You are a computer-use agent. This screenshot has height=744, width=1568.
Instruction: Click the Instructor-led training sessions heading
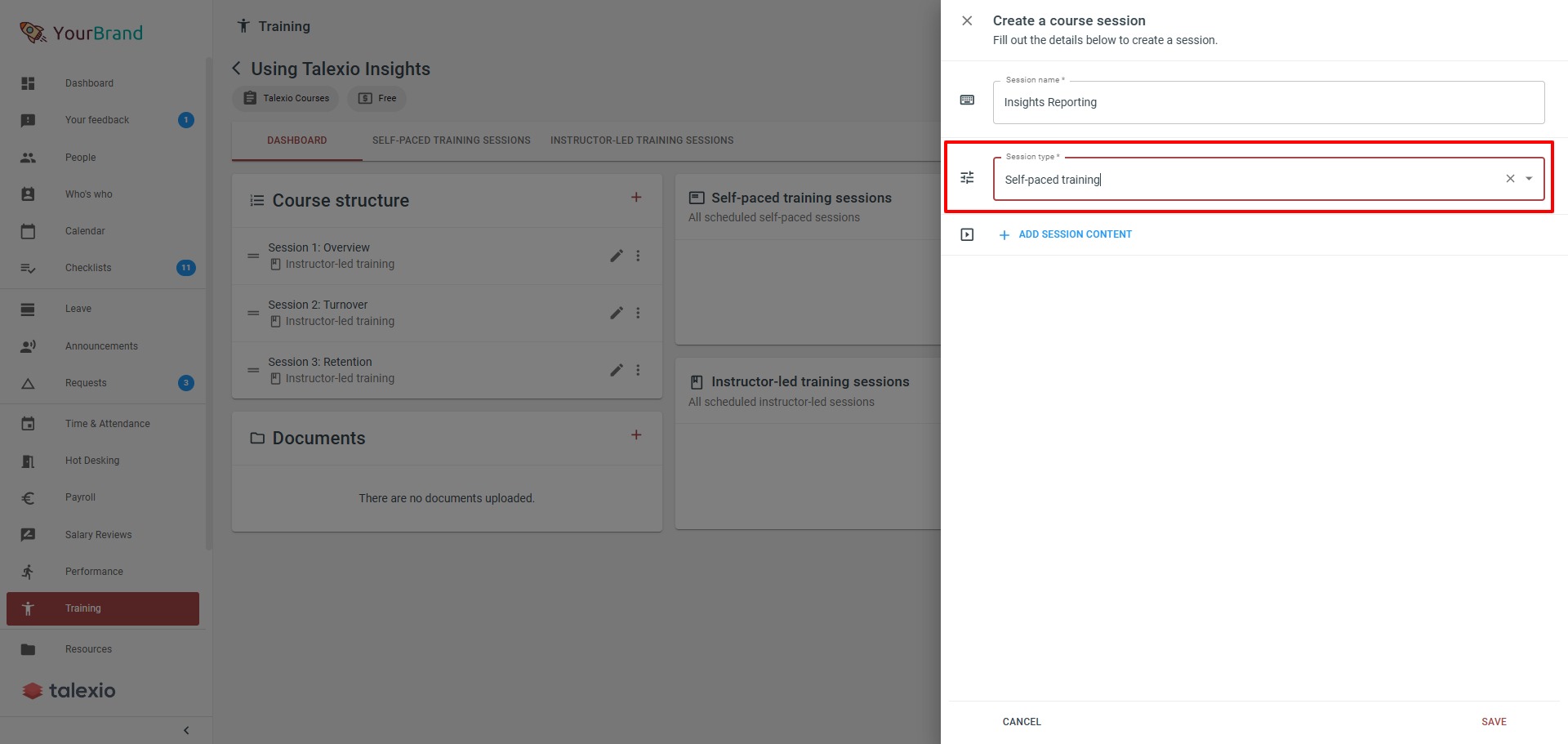810,381
